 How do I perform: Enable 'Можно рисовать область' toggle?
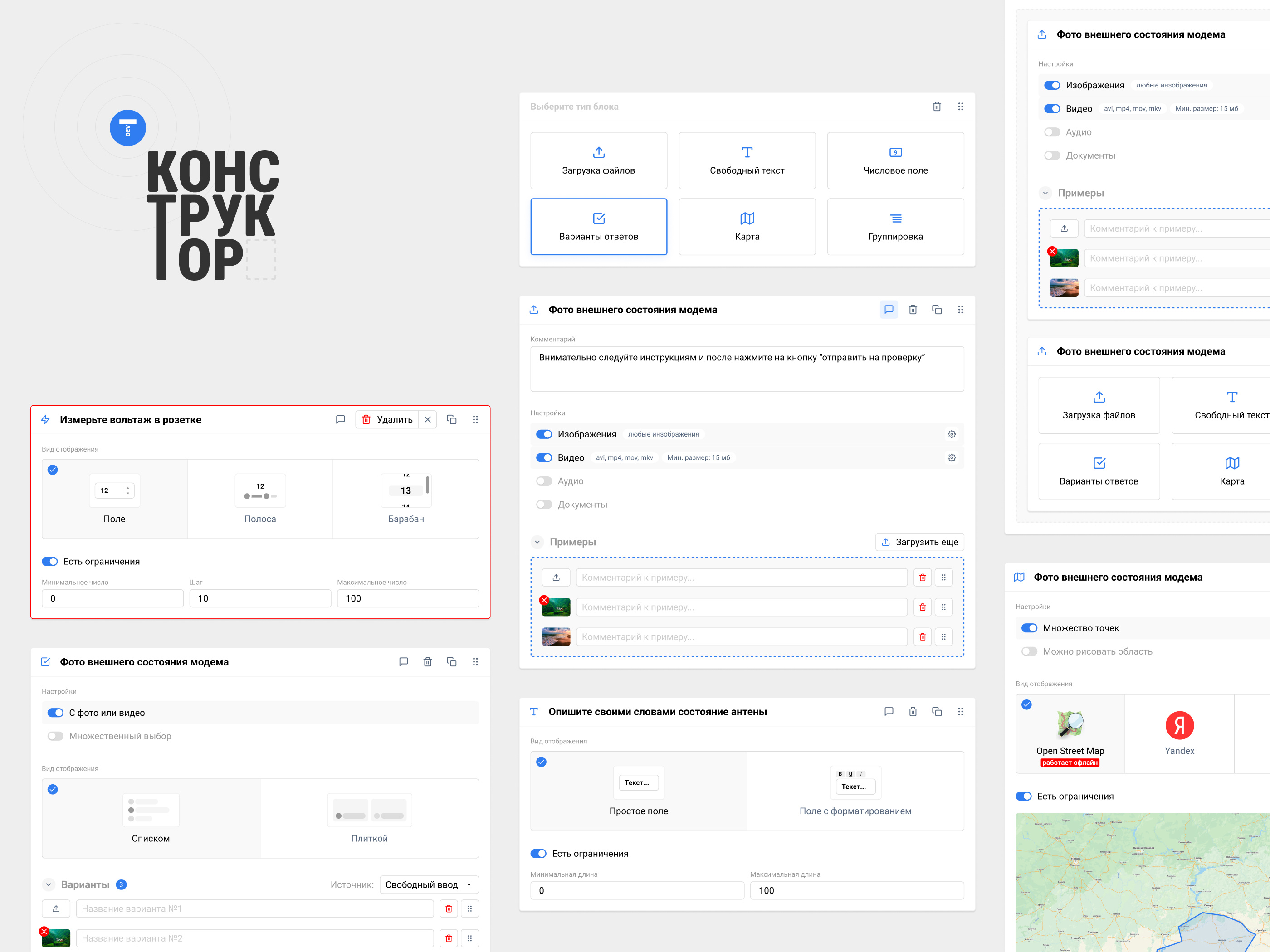pyautogui.click(x=1029, y=651)
